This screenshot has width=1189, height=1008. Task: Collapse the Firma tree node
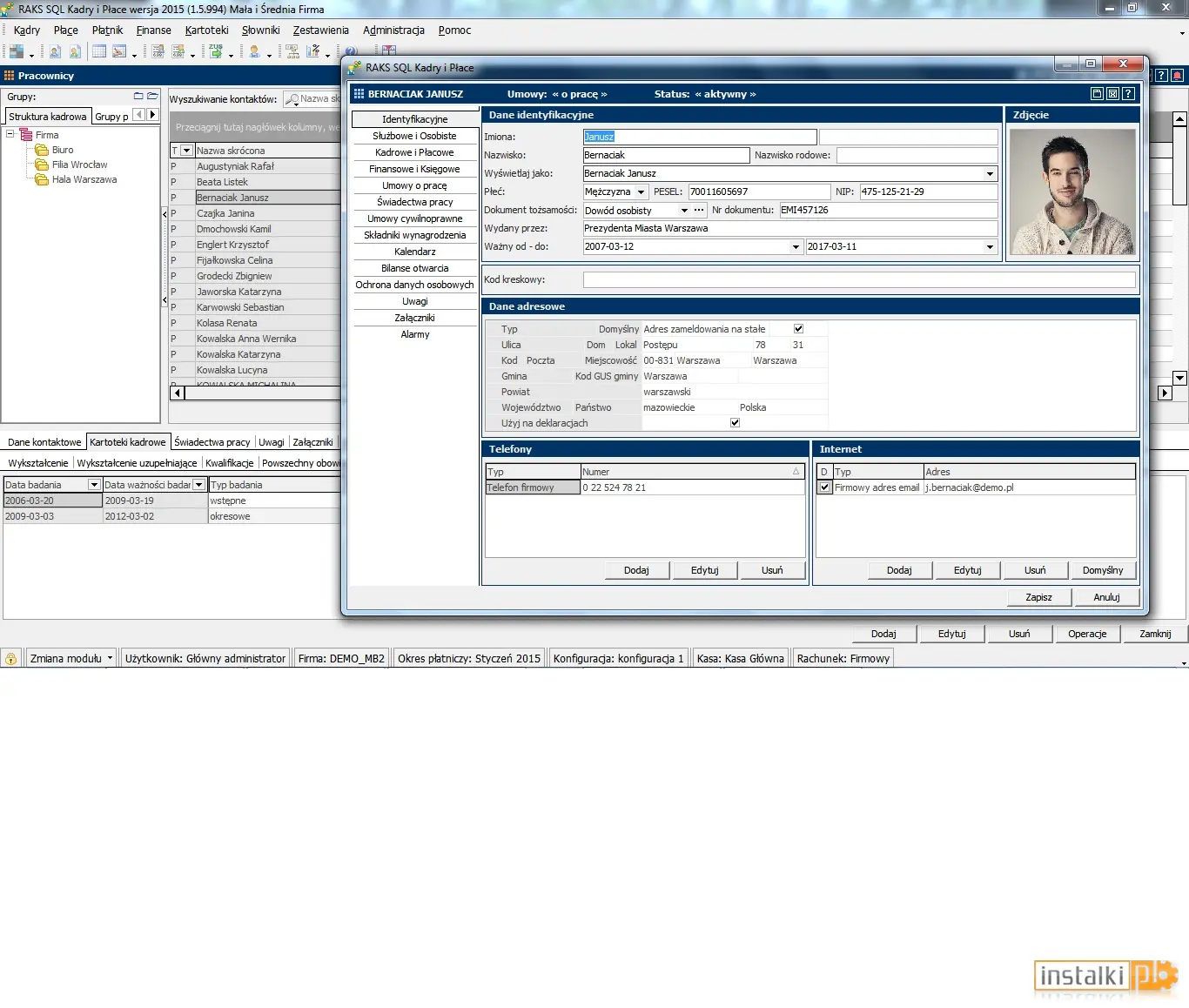tap(10, 135)
